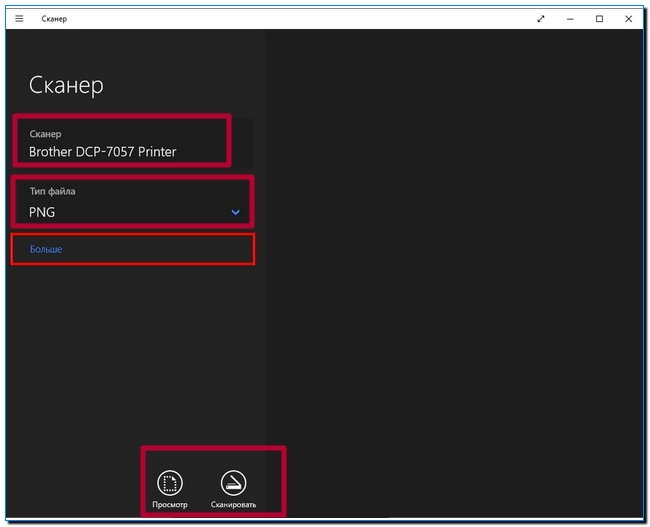The height and width of the screenshot is (527, 650).
Task: Click the empty scan preview area
Action: (455, 270)
